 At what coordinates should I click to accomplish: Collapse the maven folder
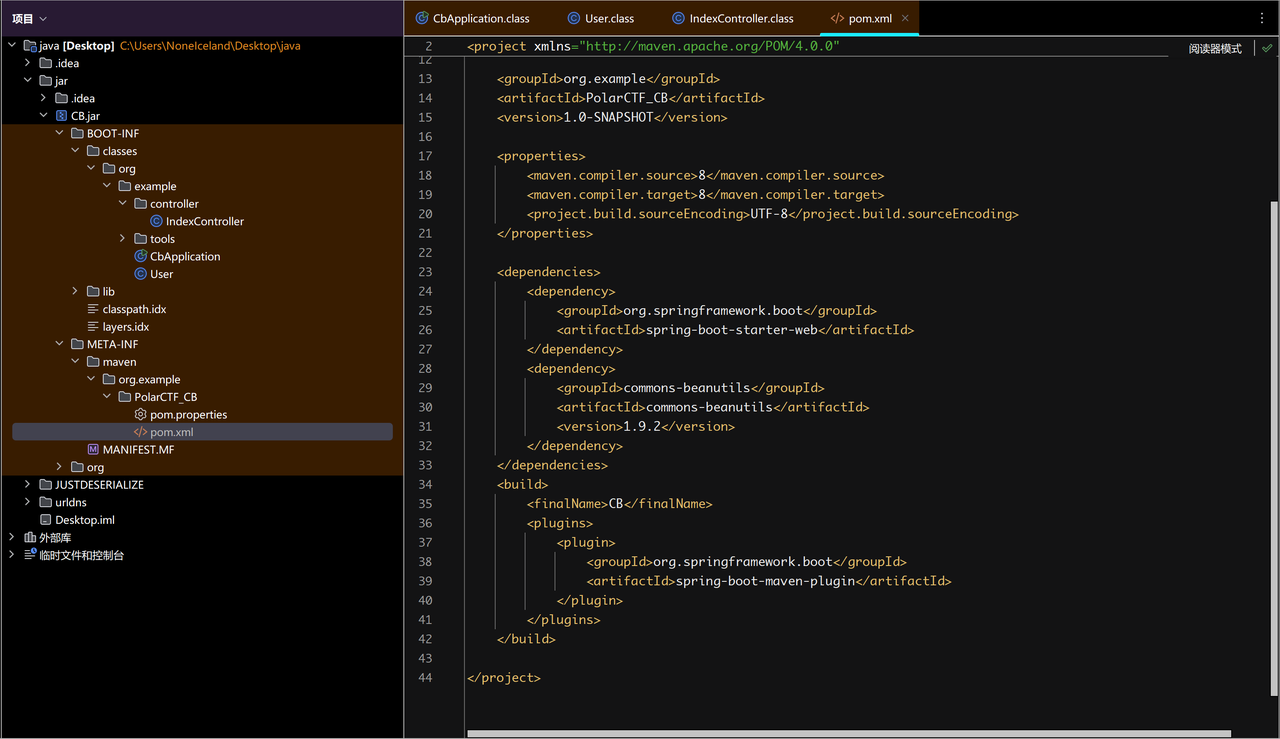pos(76,362)
